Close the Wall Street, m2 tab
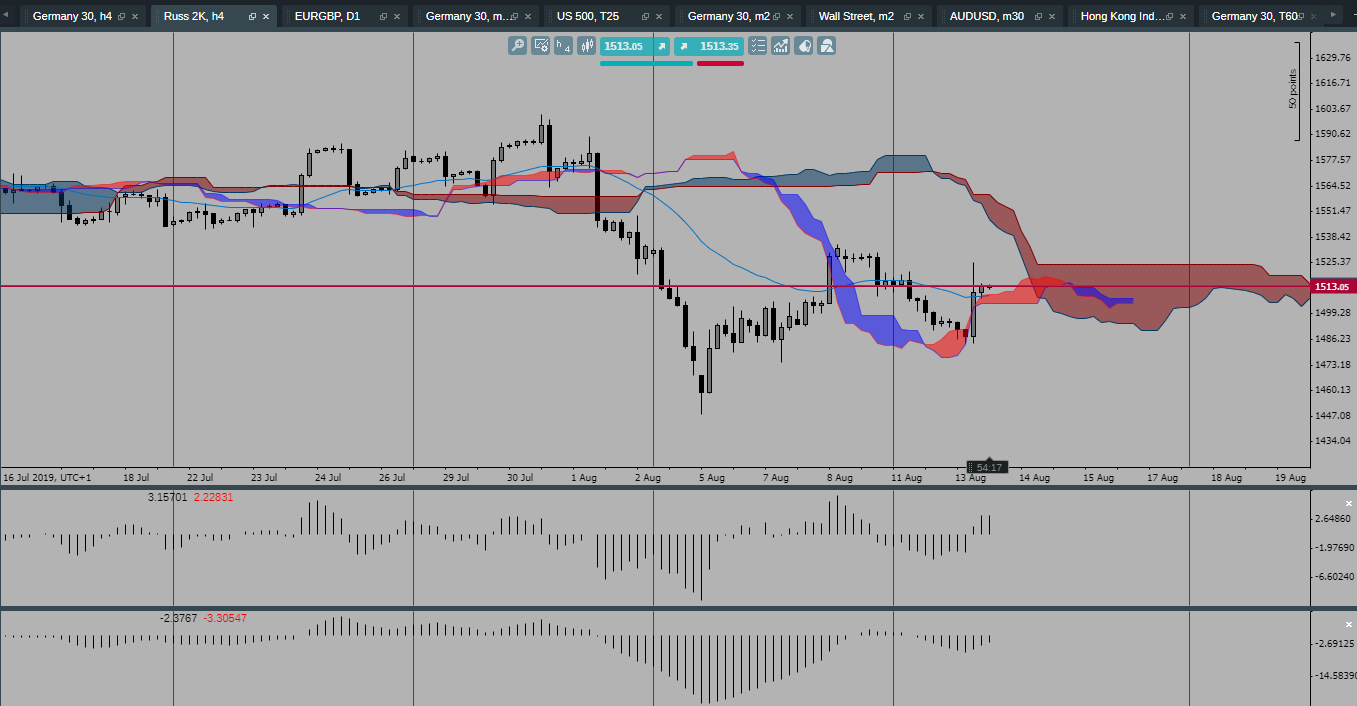The width and height of the screenshot is (1357, 706). tap(921, 17)
